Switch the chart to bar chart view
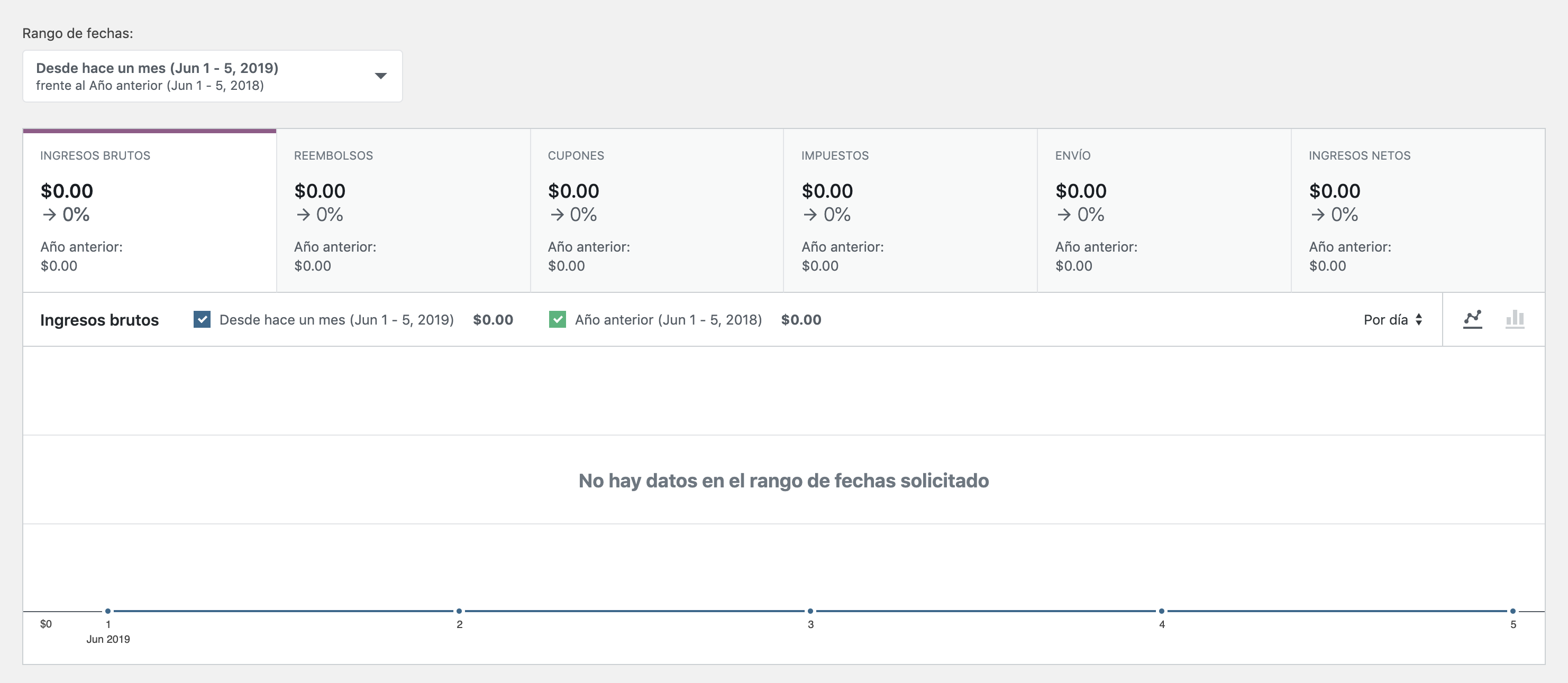The image size is (1568, 683). coord(1515,319)
